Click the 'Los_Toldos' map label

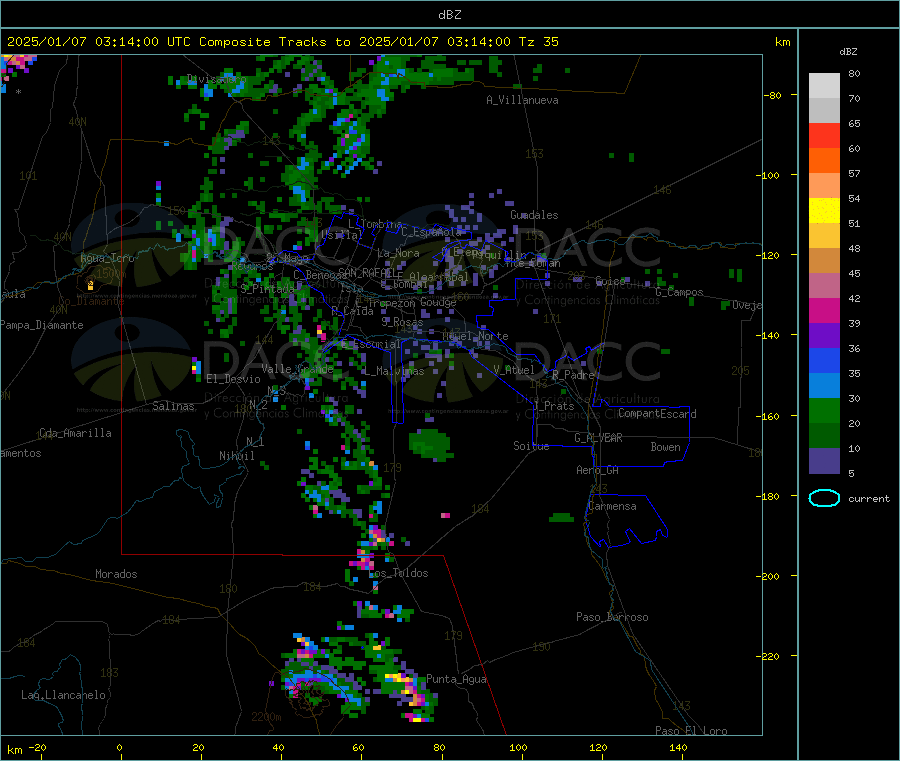(x=398, y=573)
